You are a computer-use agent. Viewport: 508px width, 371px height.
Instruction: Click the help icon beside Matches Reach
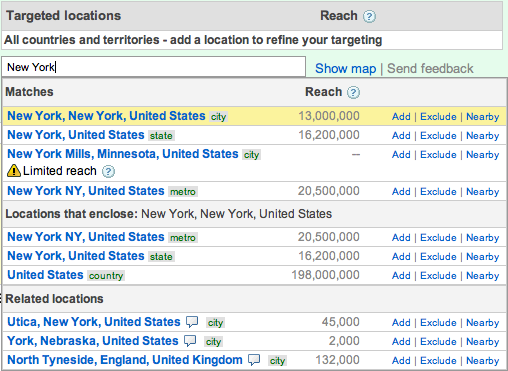click(353, 92)
